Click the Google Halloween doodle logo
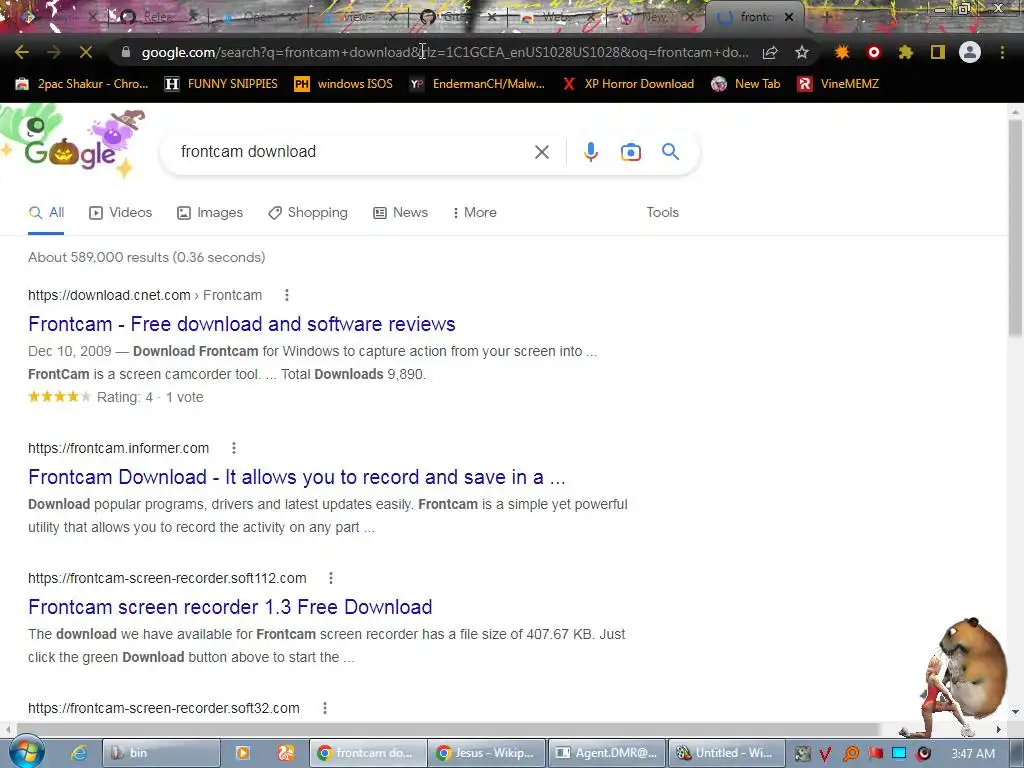 tap(72, 144)
